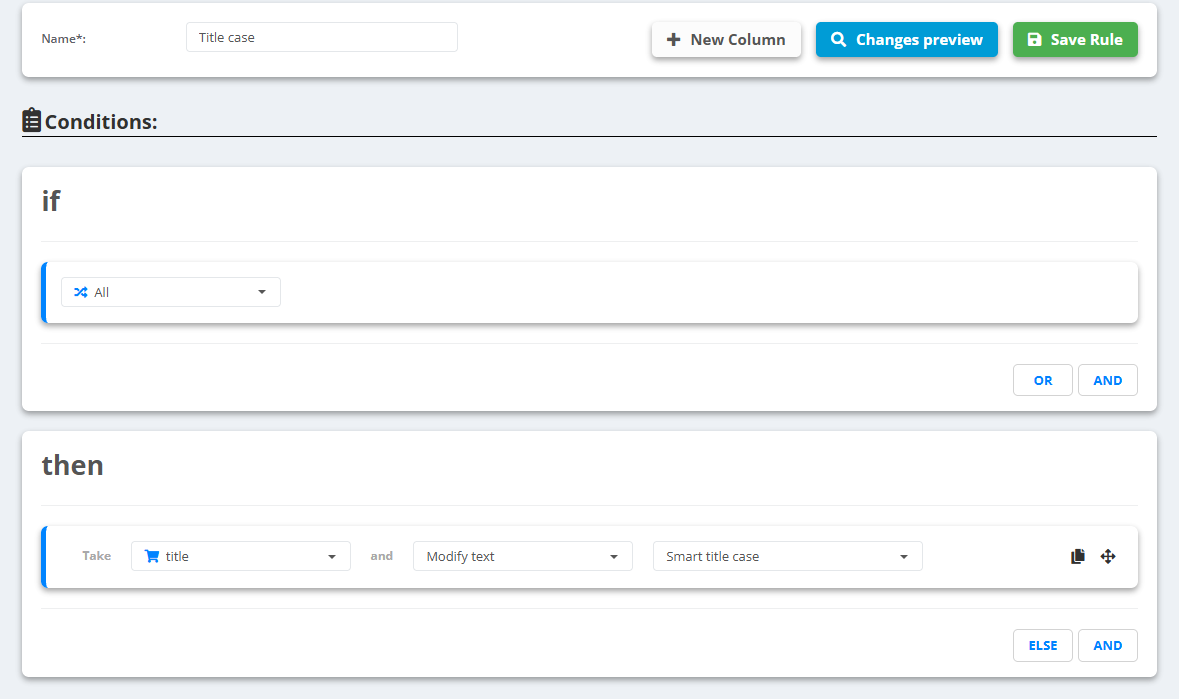
Task: Open the title field dropdown
Action: 241,556
